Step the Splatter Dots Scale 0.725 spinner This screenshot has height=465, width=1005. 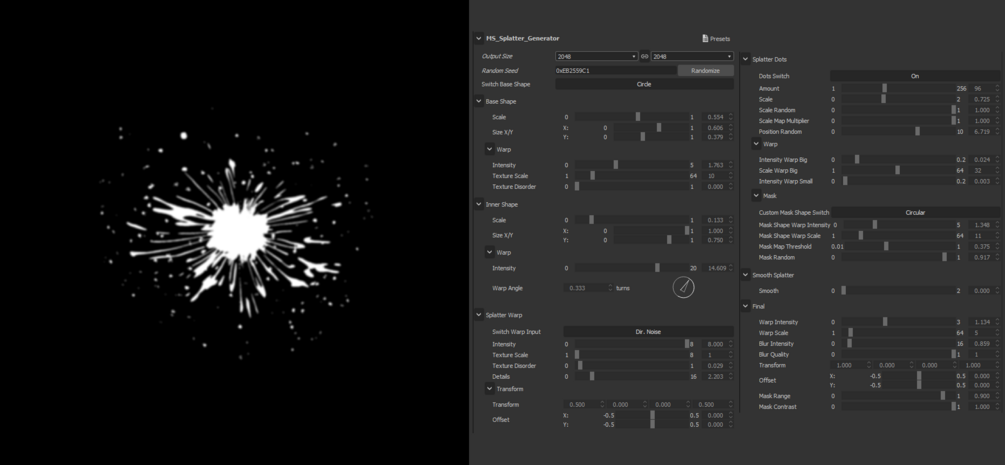pyautogui.click(x=997, y=99)
